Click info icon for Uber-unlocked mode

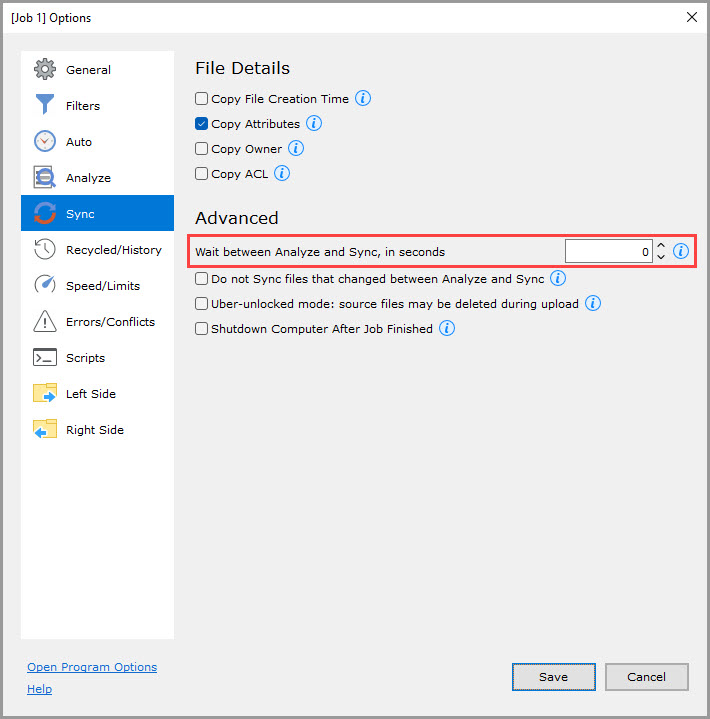(x=593, y=303)
